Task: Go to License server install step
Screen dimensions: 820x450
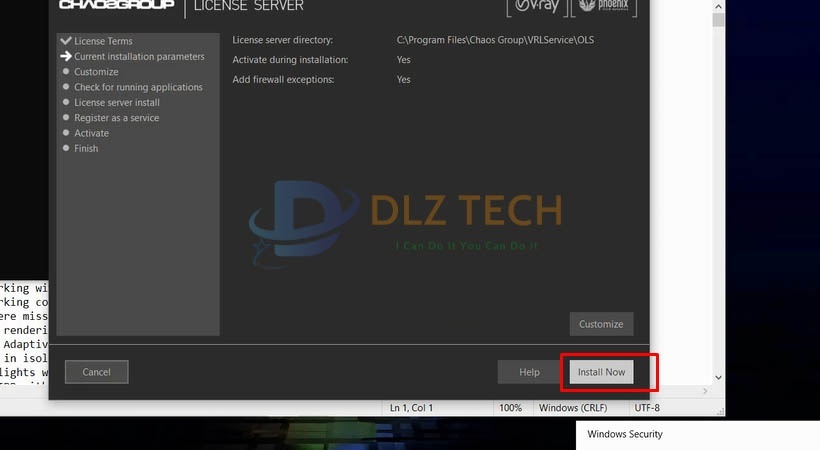Action: click(x=116, y=102)
